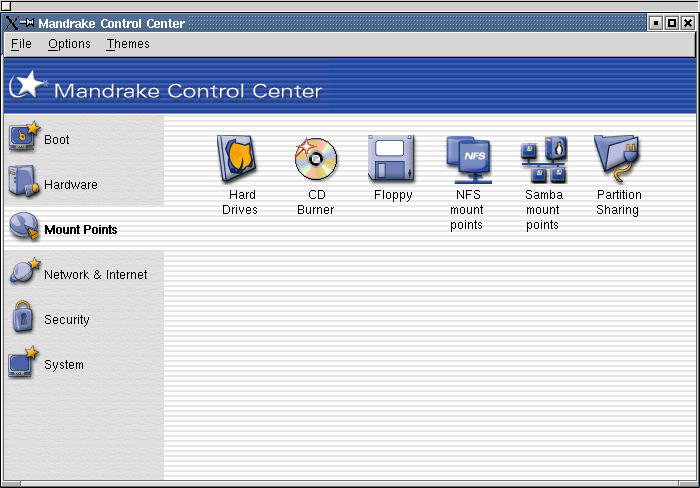The image size is (700, 488).
Task: Click the Hard Drives text label
Action: click(x=240, y=202)
